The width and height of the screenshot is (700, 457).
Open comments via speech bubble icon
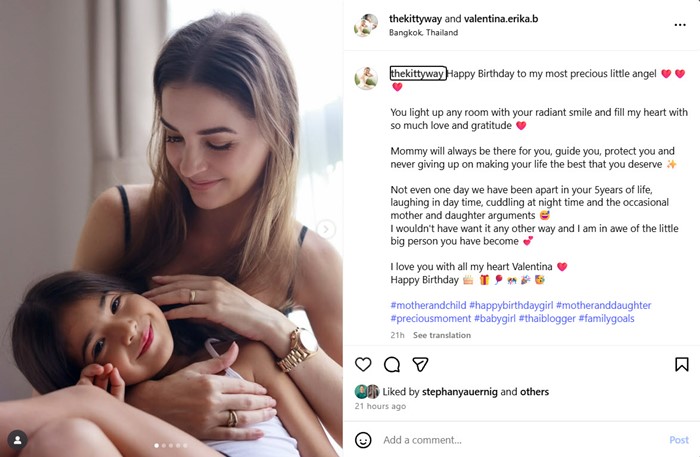click(392, 365)
